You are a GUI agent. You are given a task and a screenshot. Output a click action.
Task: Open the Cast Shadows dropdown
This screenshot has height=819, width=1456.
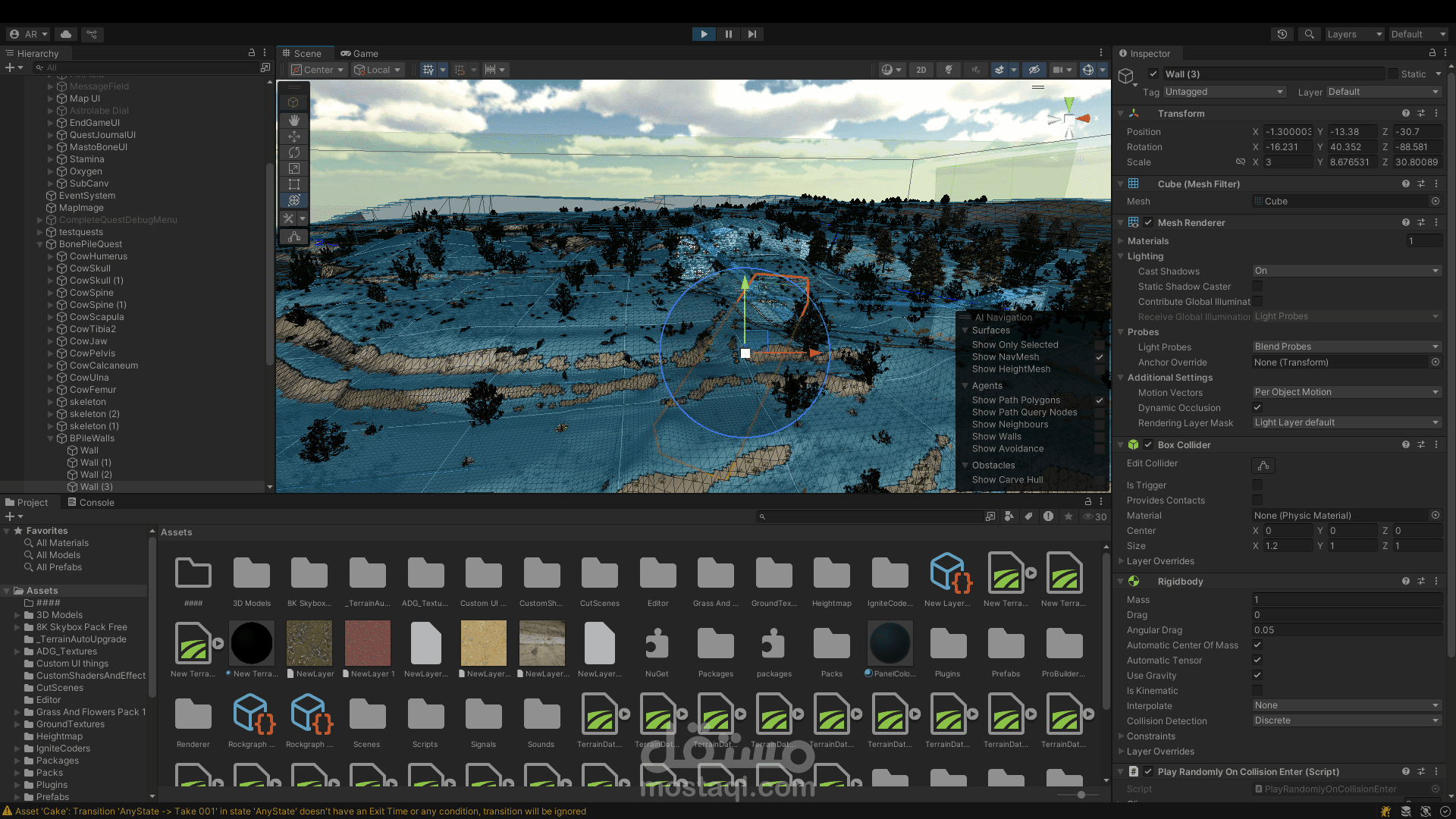[1346, 271]
